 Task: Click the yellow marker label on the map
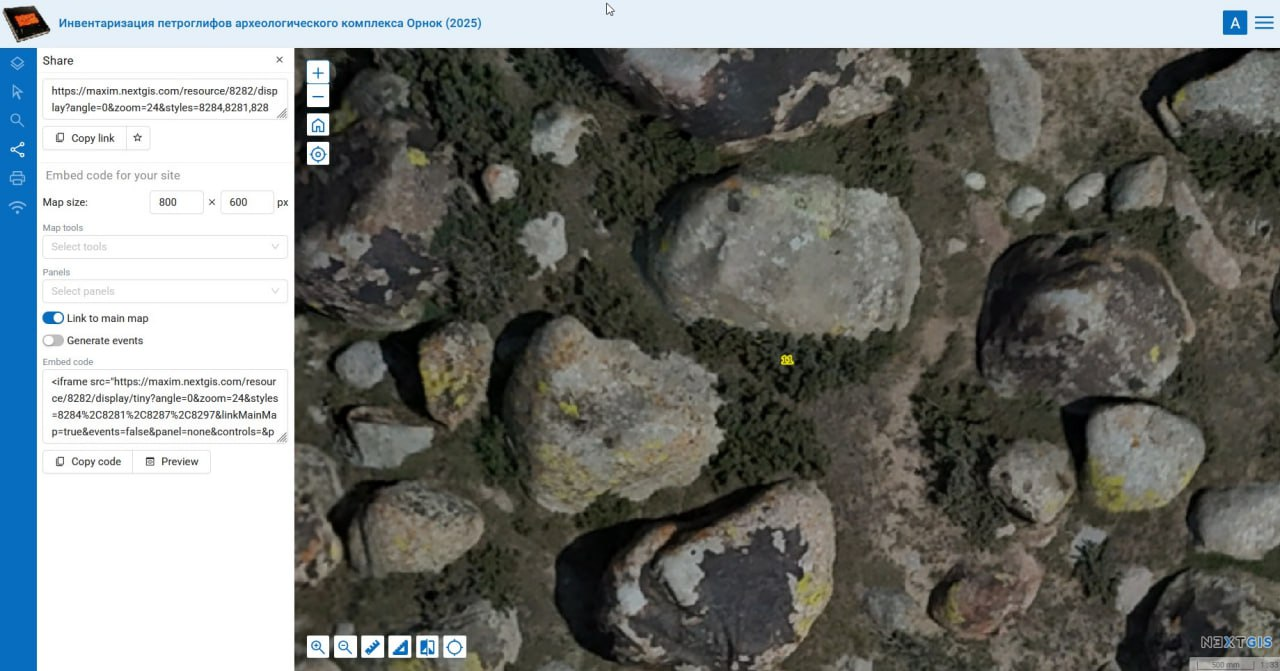787,360
